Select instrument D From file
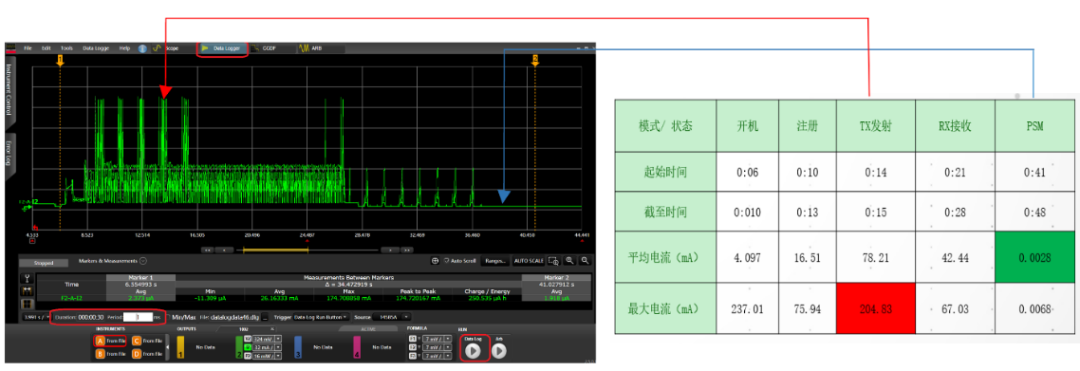This screenshot has width=1080, height=371. click(147, 353)
